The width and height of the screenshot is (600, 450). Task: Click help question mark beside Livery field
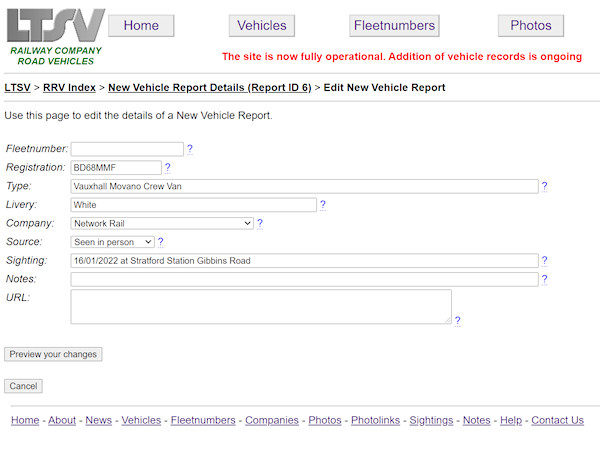pos(322,205)
